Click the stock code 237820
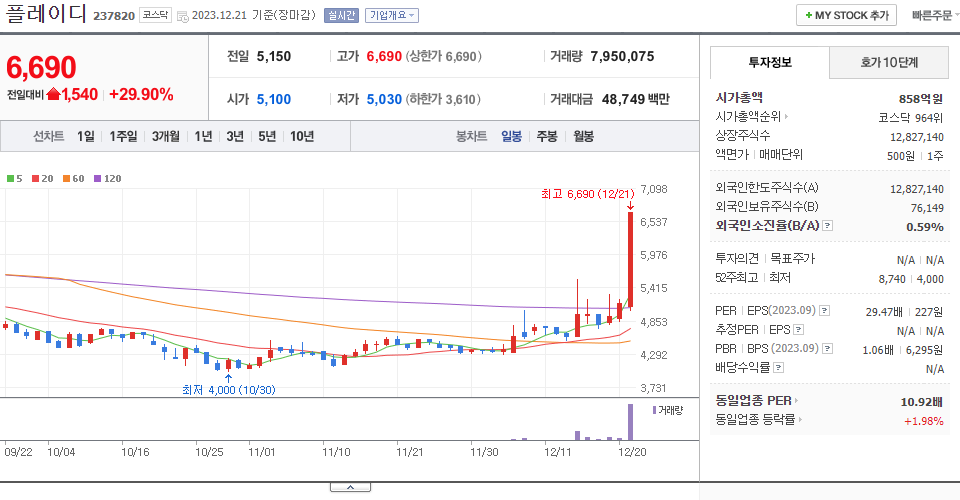The width and height of the screenshot is (960, 500). click(x=114, y=16)
